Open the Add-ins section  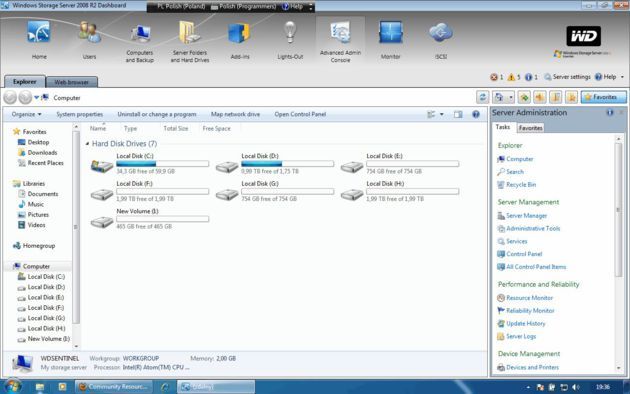click(x=240, y=40)
